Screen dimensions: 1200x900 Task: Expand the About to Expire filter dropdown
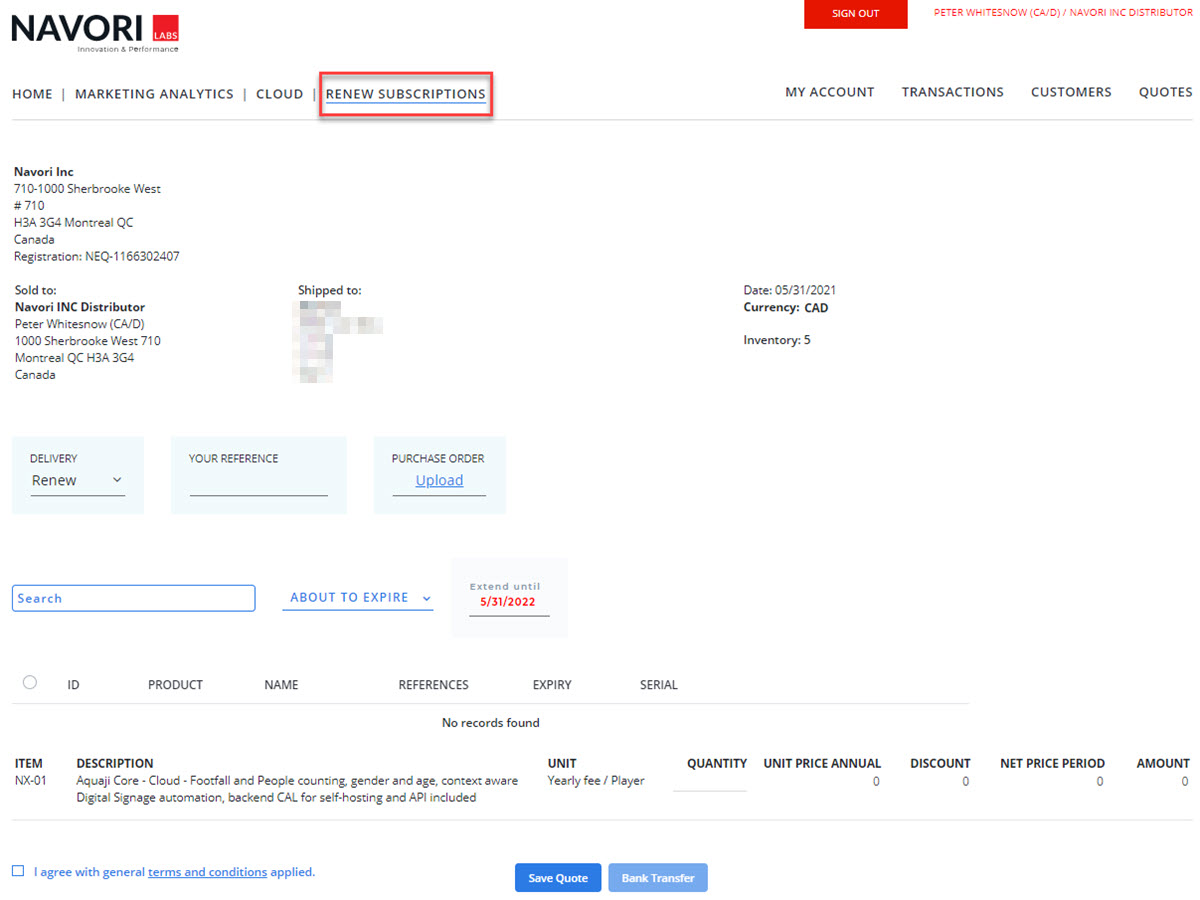pyautogui.click(x=358, y=598)
